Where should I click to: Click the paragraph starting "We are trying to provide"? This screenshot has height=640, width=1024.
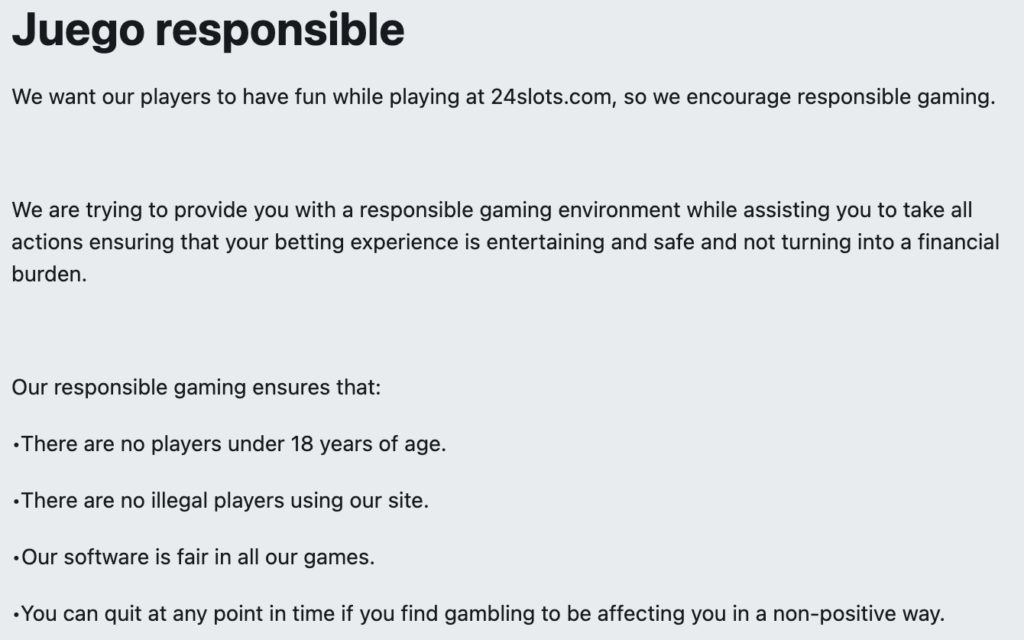pos(490,211)
